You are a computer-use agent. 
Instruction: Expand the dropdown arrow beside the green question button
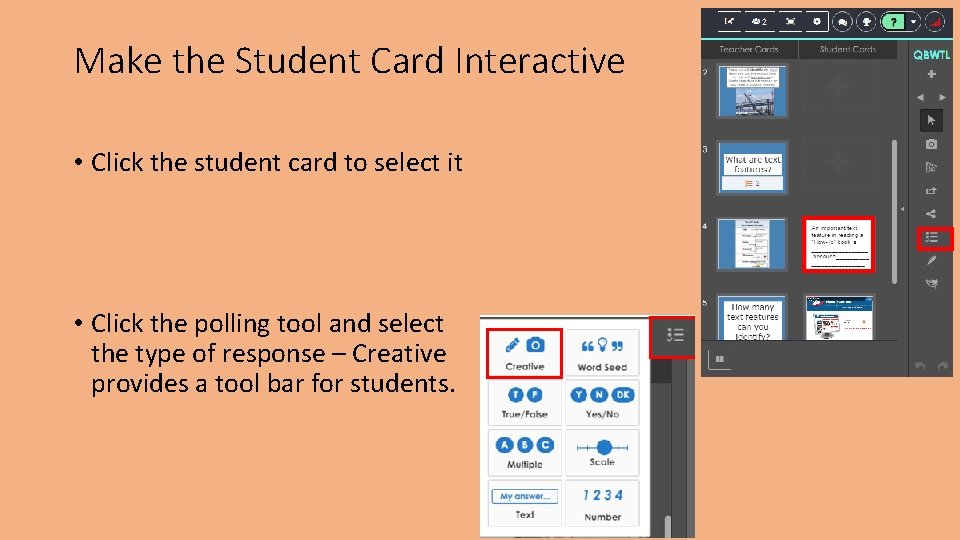click(x=913, y=22)
